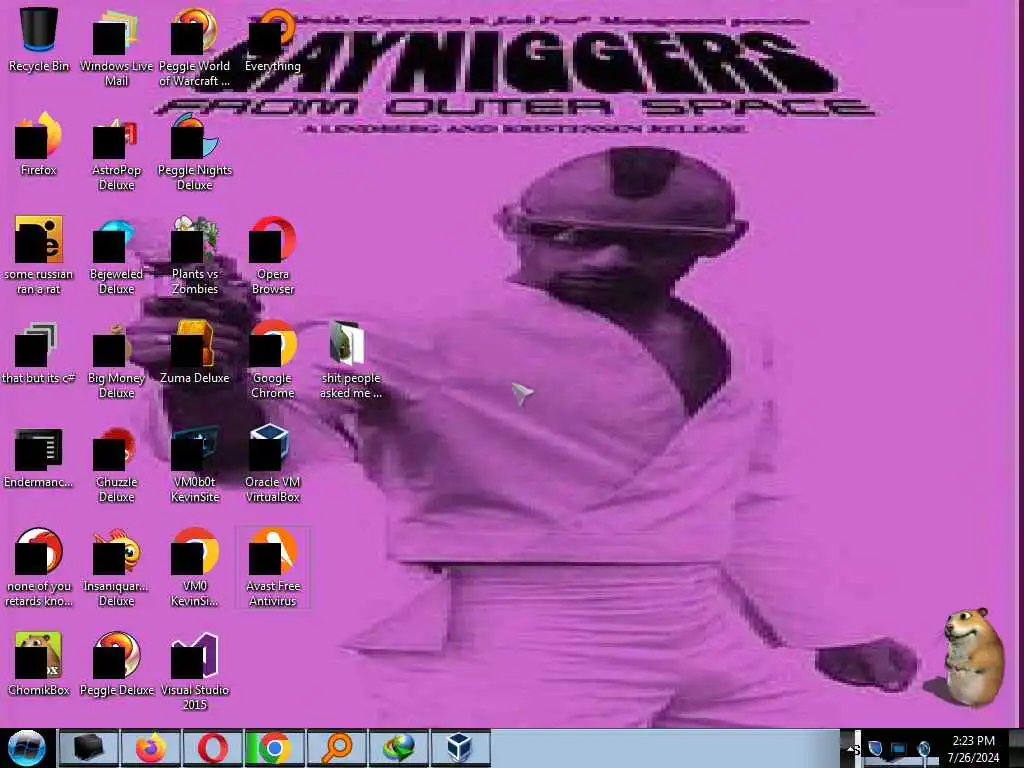The width and height of the screenshot is (1024, 768).
Task: Launch Opera from the taskbar
Action: (212, 748)
